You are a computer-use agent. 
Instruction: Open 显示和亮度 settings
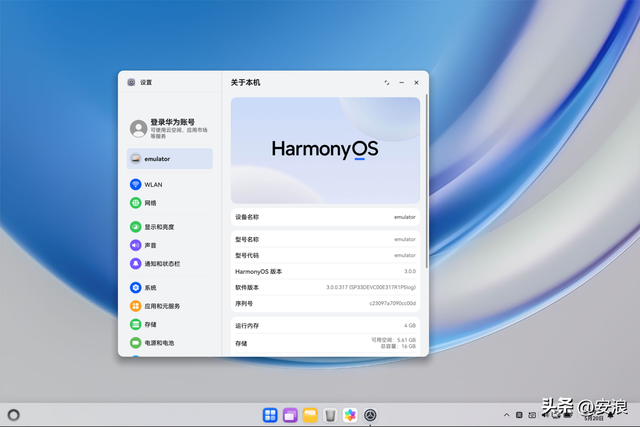coord(169,227)
